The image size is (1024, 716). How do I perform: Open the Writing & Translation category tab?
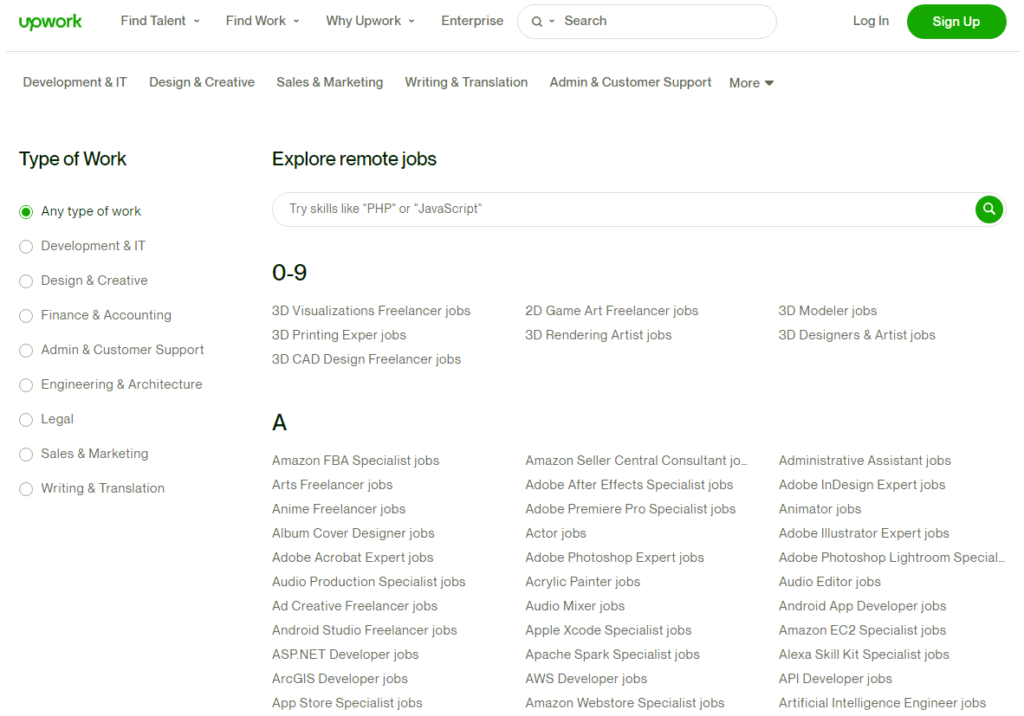click(x=466, y=82)
